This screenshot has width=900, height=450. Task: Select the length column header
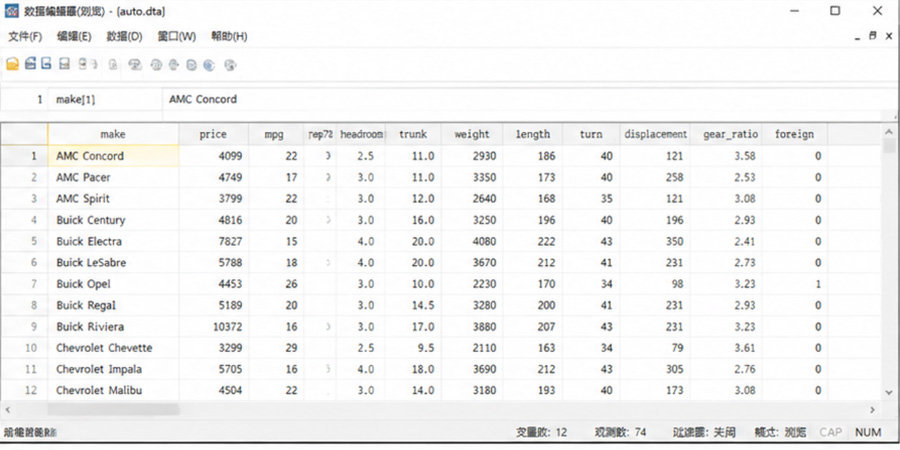coord(533,134)
